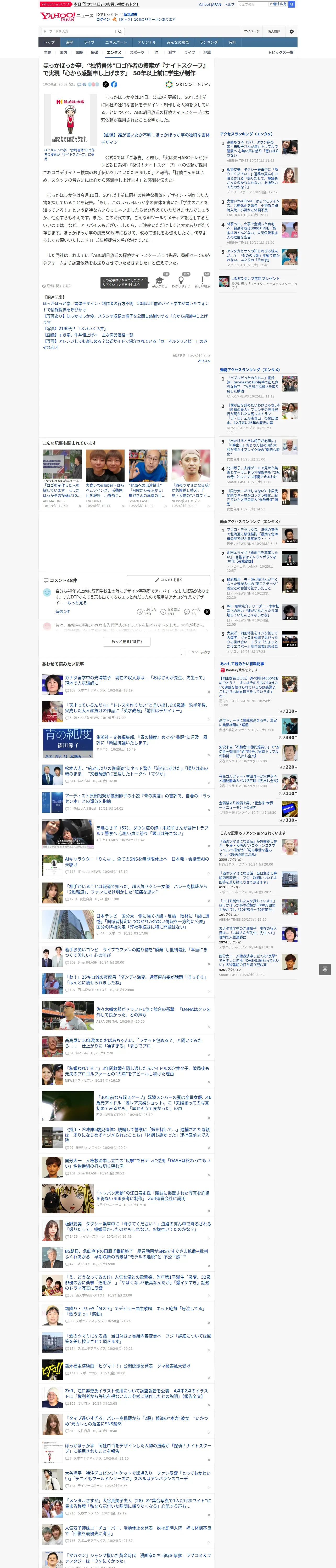The image size is (336, 1568).
Task: Click first commenter's blue avatar
Action: click(x=47, y=592)
